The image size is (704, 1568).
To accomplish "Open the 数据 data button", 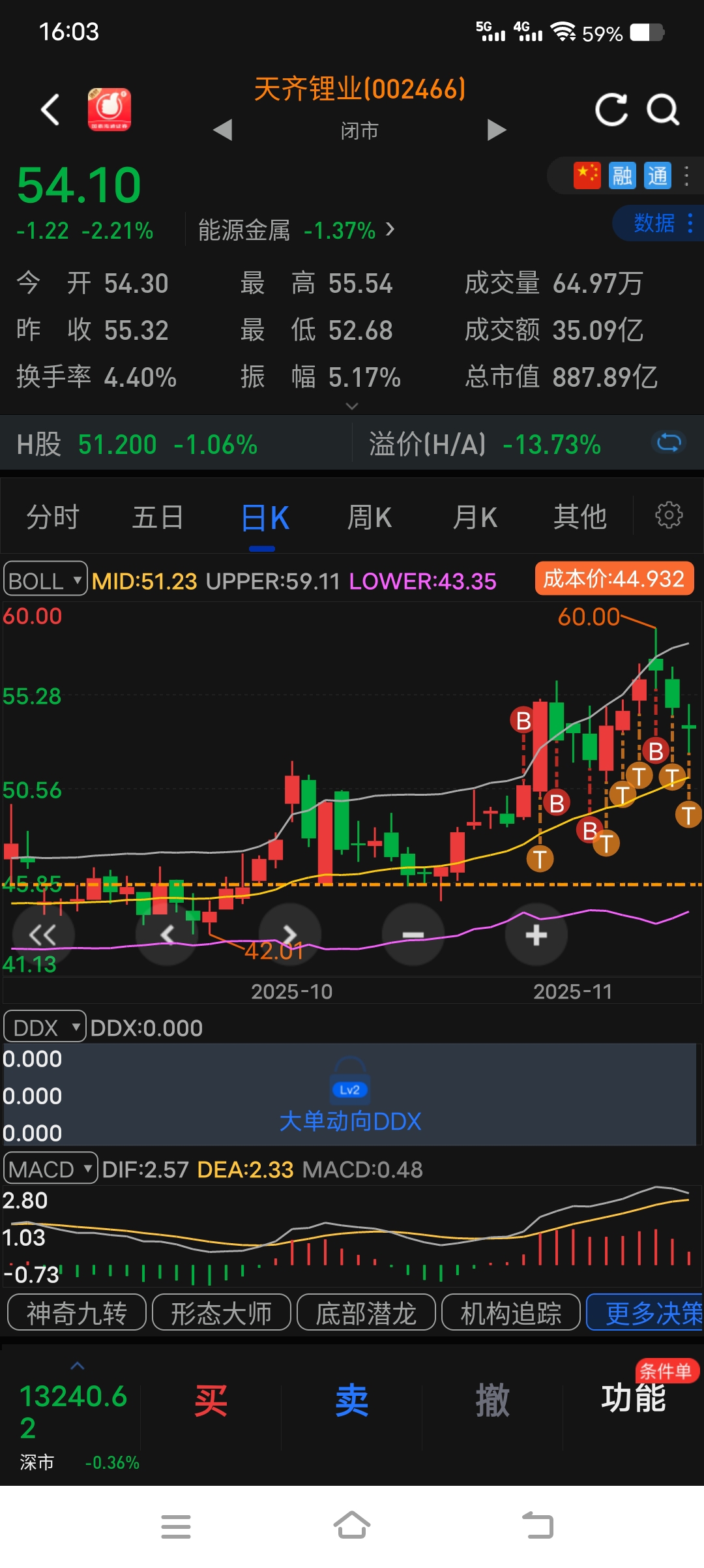I will [x=658, y=223].
